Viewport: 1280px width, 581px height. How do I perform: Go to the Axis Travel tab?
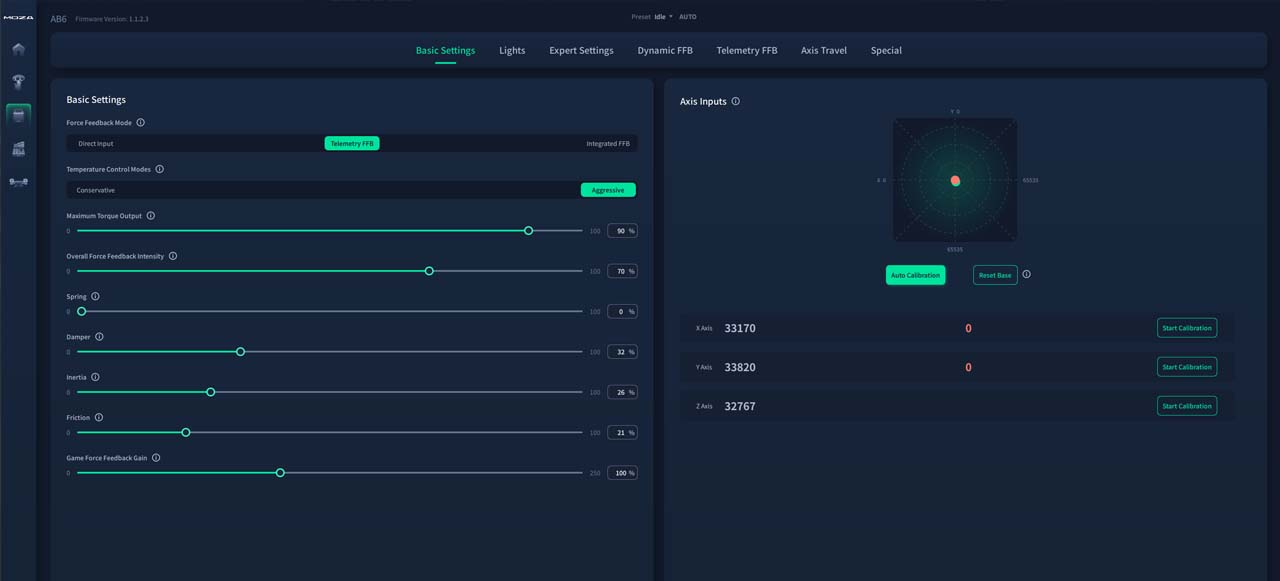click(x=823, y=51)
